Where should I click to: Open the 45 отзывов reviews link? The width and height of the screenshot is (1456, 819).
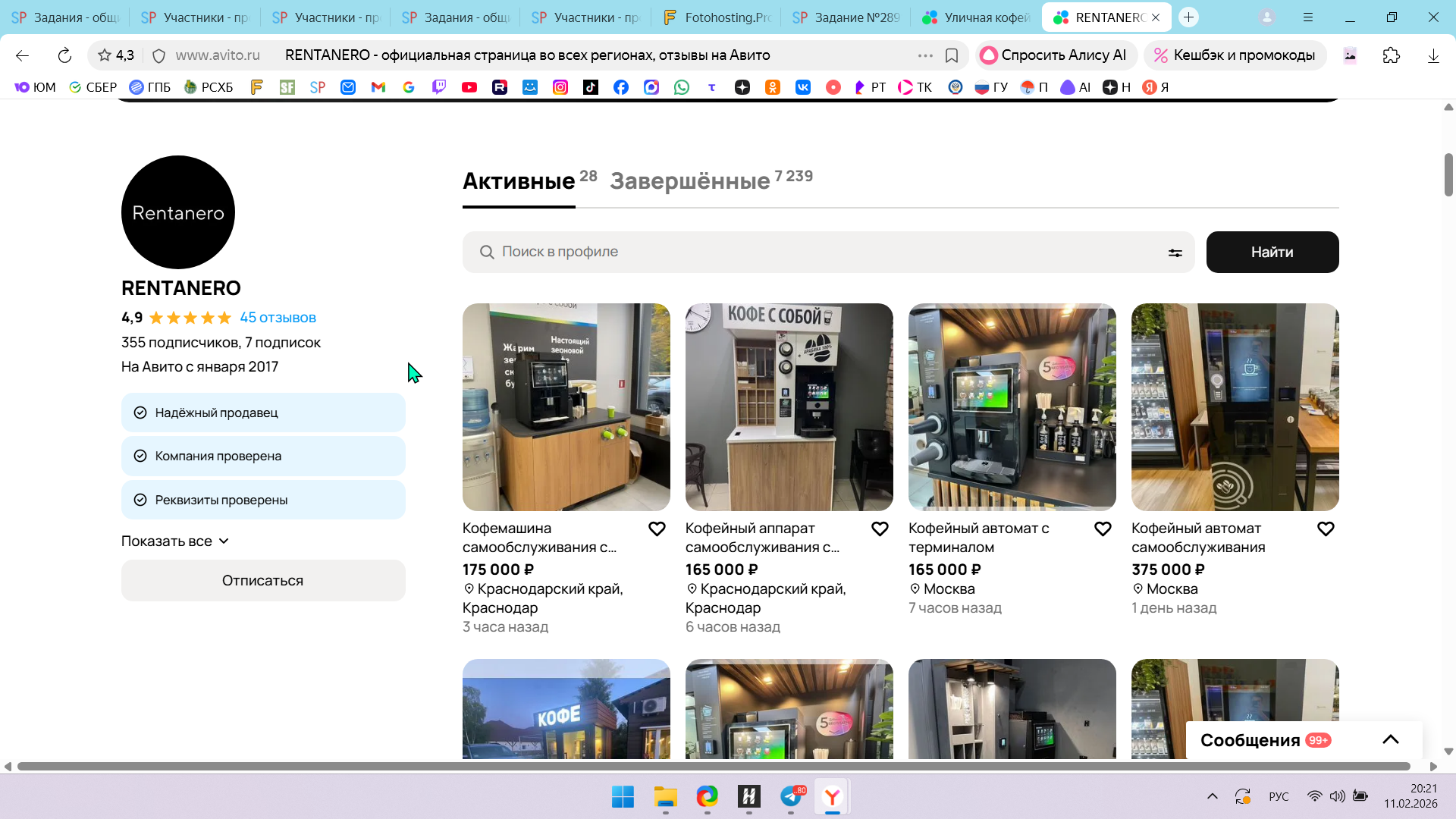click(x=278, y=318)
